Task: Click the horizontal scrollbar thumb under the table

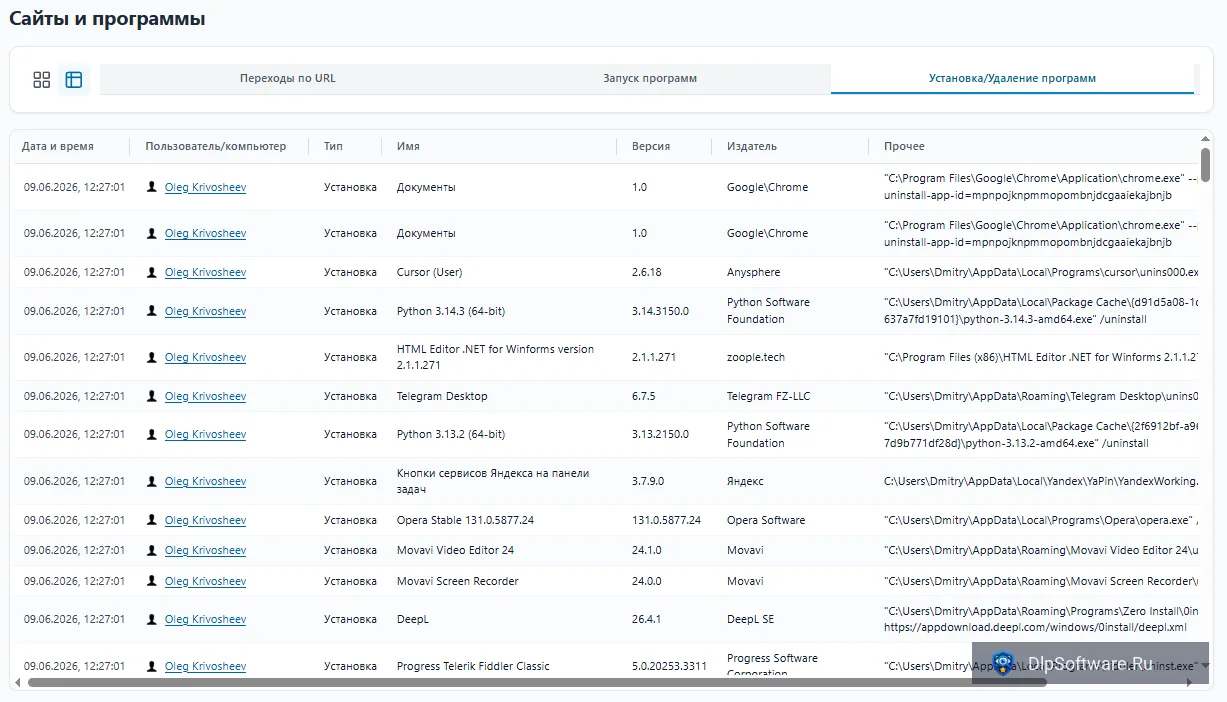Action: point(537,683)
